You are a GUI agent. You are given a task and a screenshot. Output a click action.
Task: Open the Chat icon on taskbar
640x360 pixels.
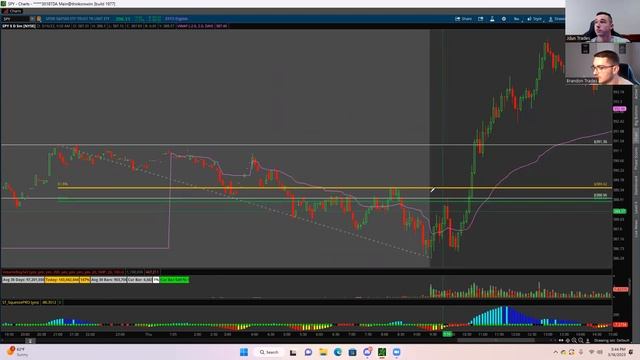click(x=308, y=352)
